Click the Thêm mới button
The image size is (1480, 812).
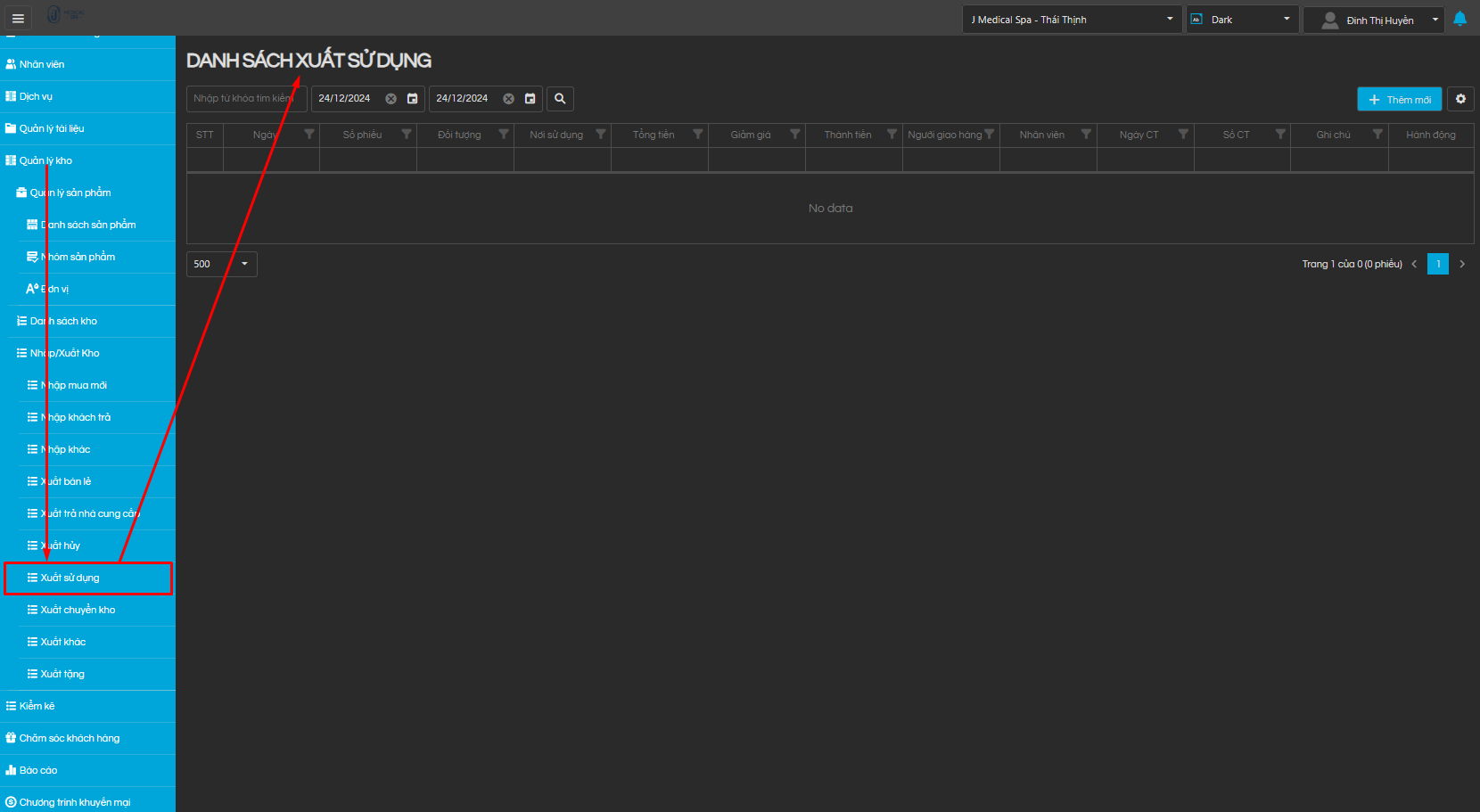1399,100
